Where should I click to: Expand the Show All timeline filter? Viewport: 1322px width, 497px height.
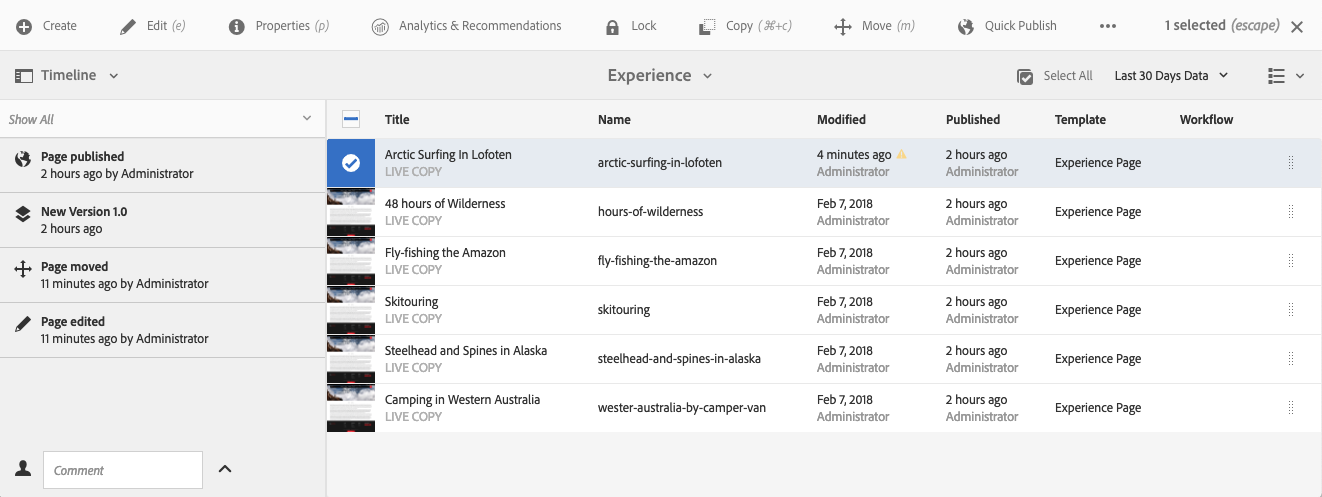162,119
